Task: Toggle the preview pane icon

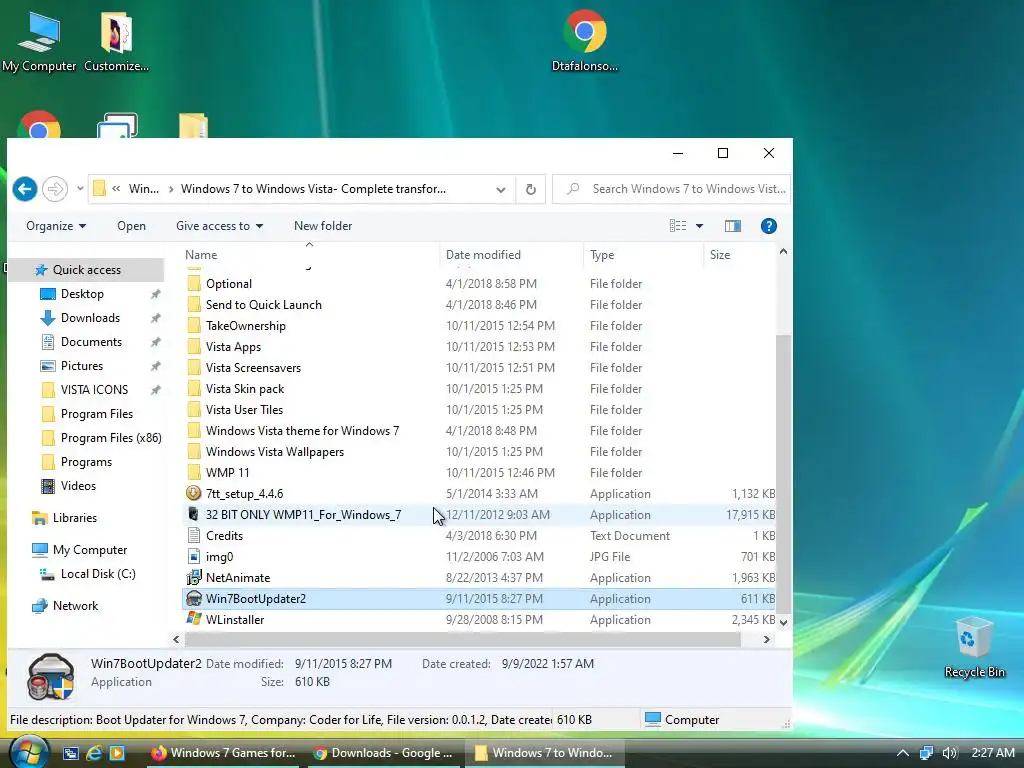Action: coord(733,226)
